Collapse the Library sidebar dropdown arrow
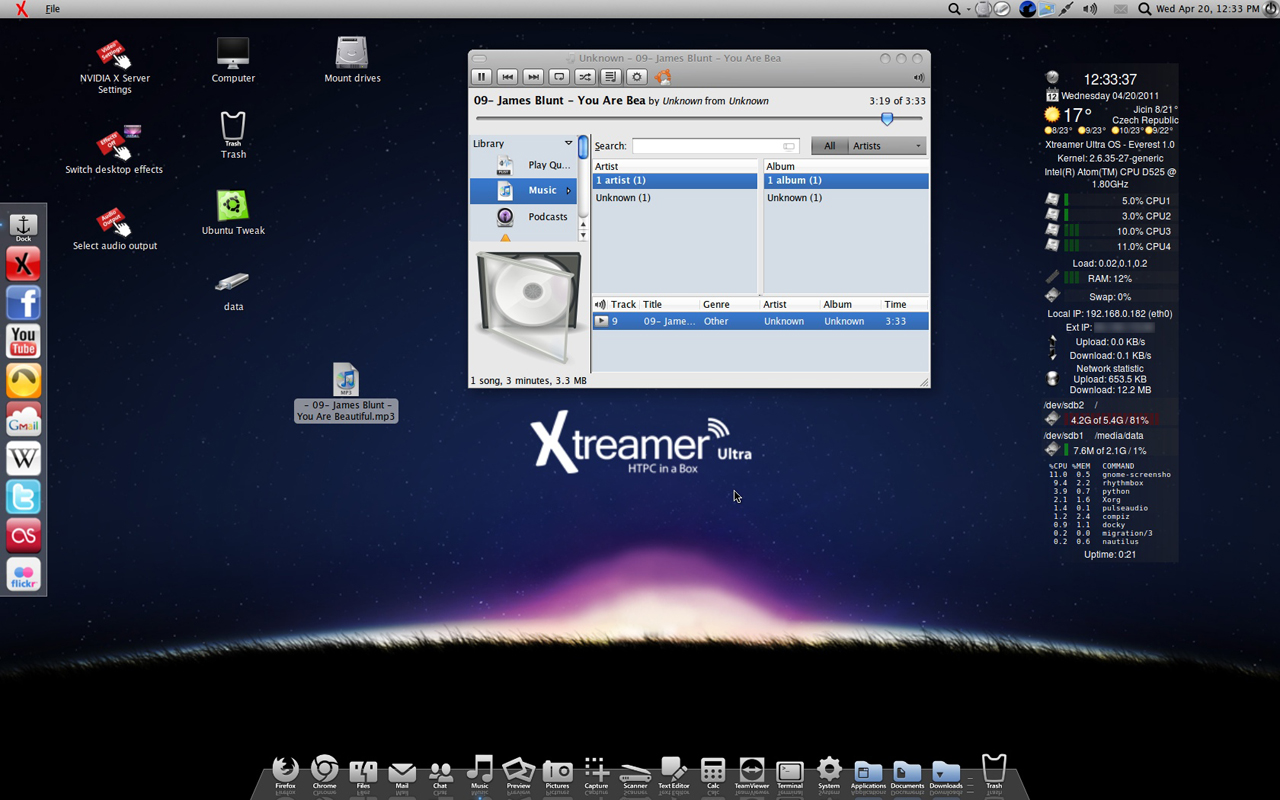Screen dimensions: 1280x800 pos(568,144)
